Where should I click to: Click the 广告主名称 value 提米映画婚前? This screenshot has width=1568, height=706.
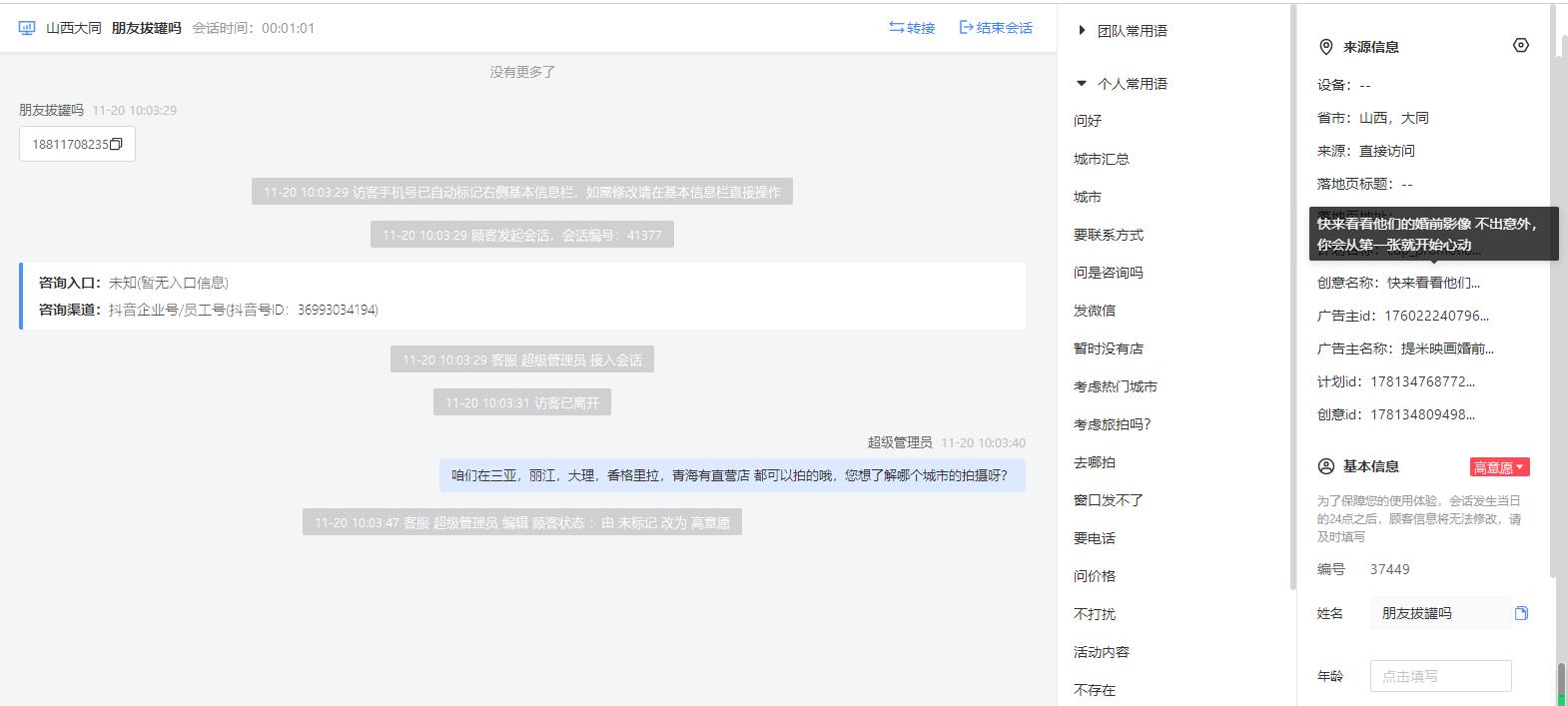pos(1447,349)
